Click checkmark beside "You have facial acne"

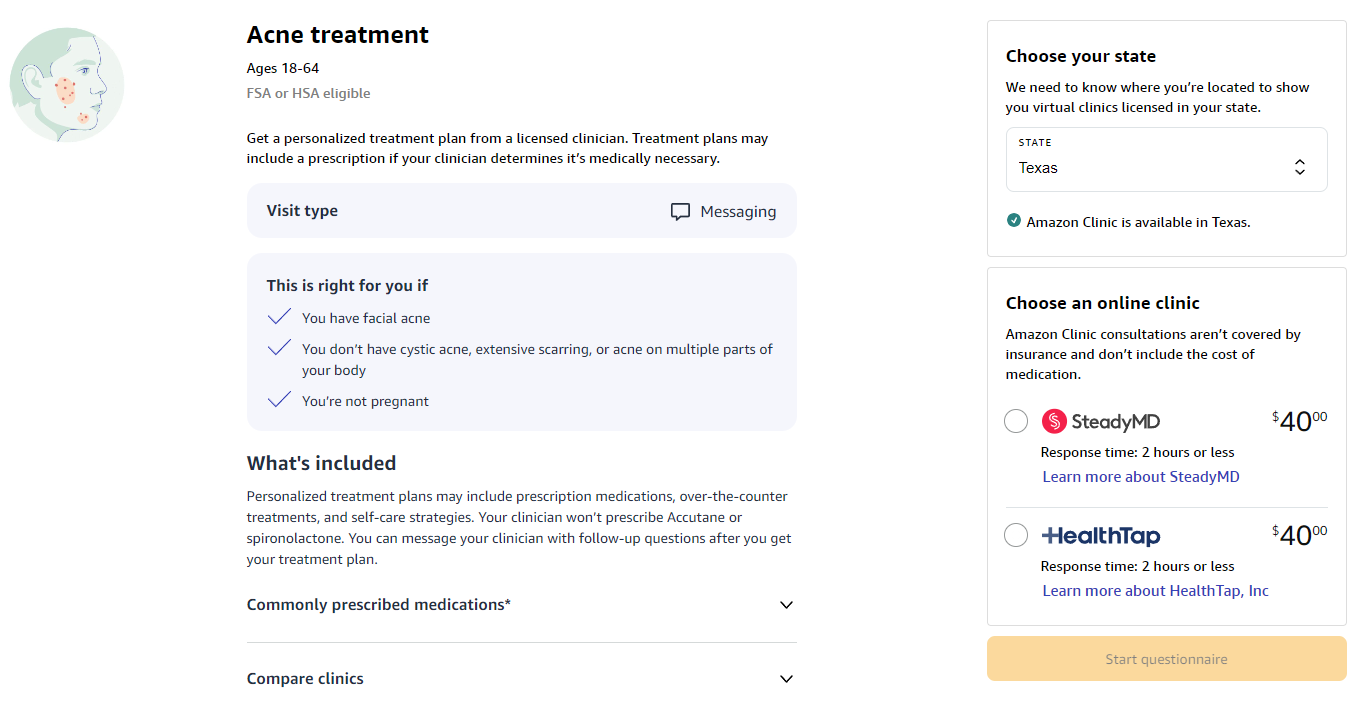(x=279, y=318)
